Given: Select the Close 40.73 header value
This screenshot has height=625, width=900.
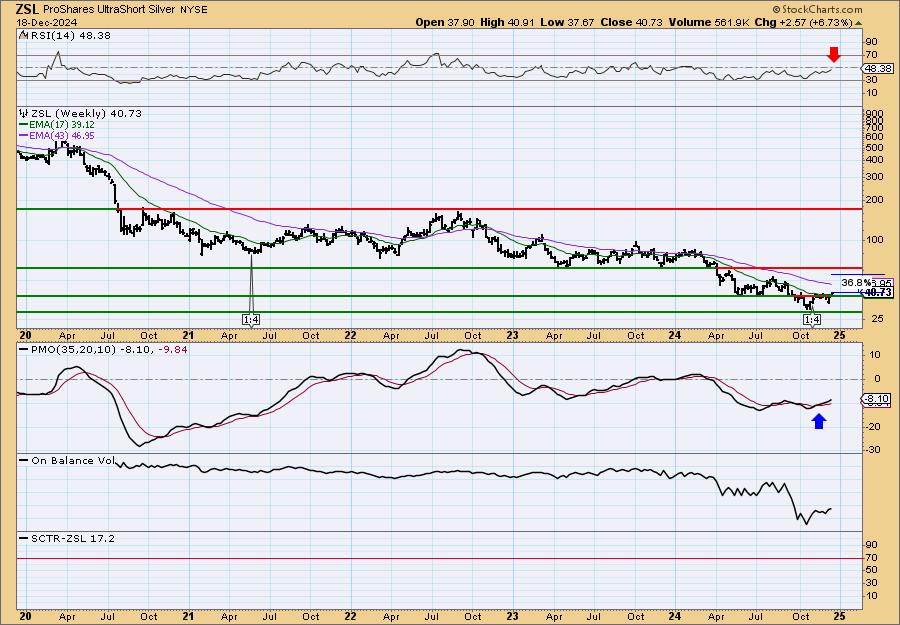Looking at the screenshot, I should click(631, 22).
